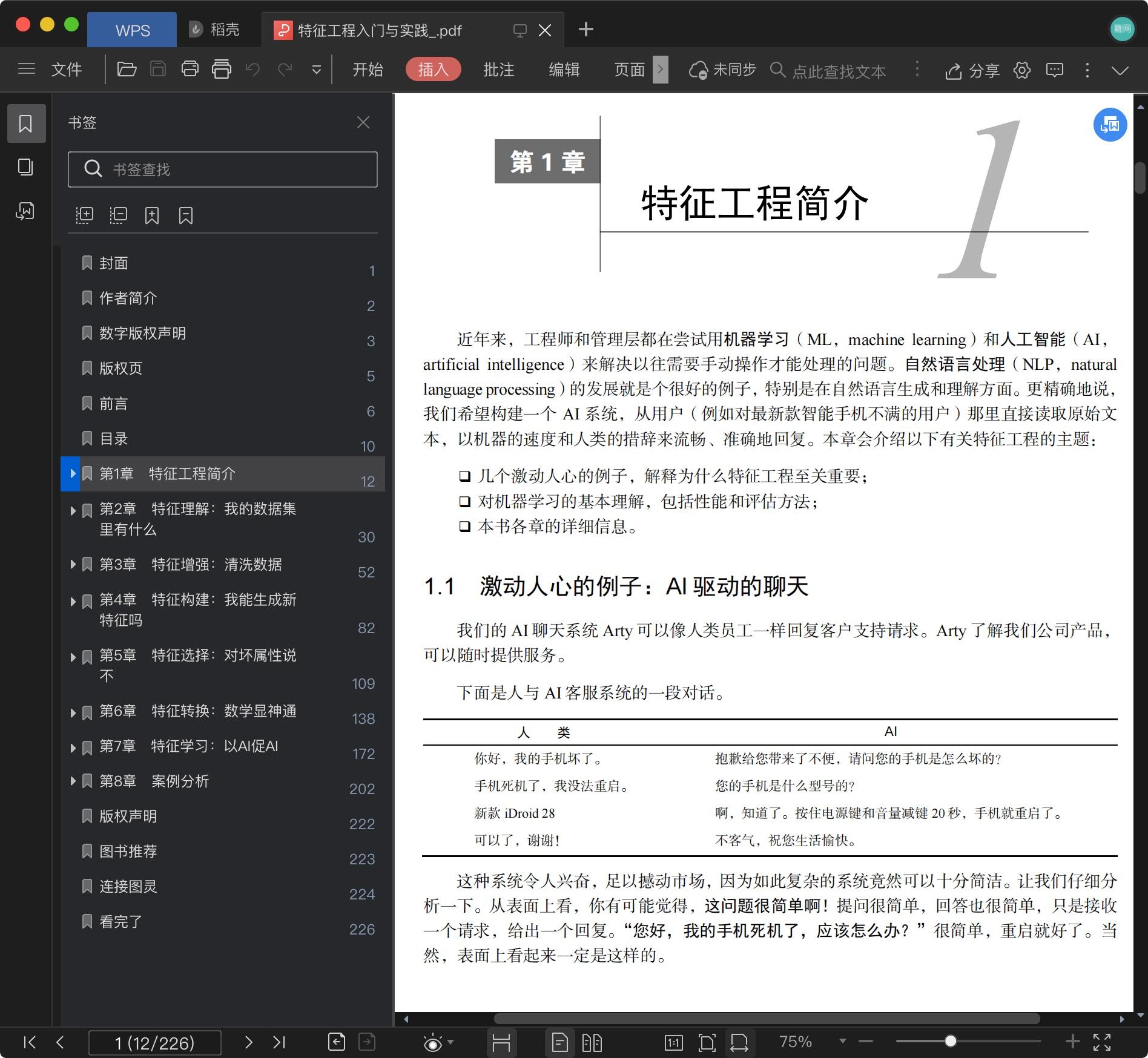Click the open folder toolbar icon
The image size is (1148, 1058).
tap(127, 70)
